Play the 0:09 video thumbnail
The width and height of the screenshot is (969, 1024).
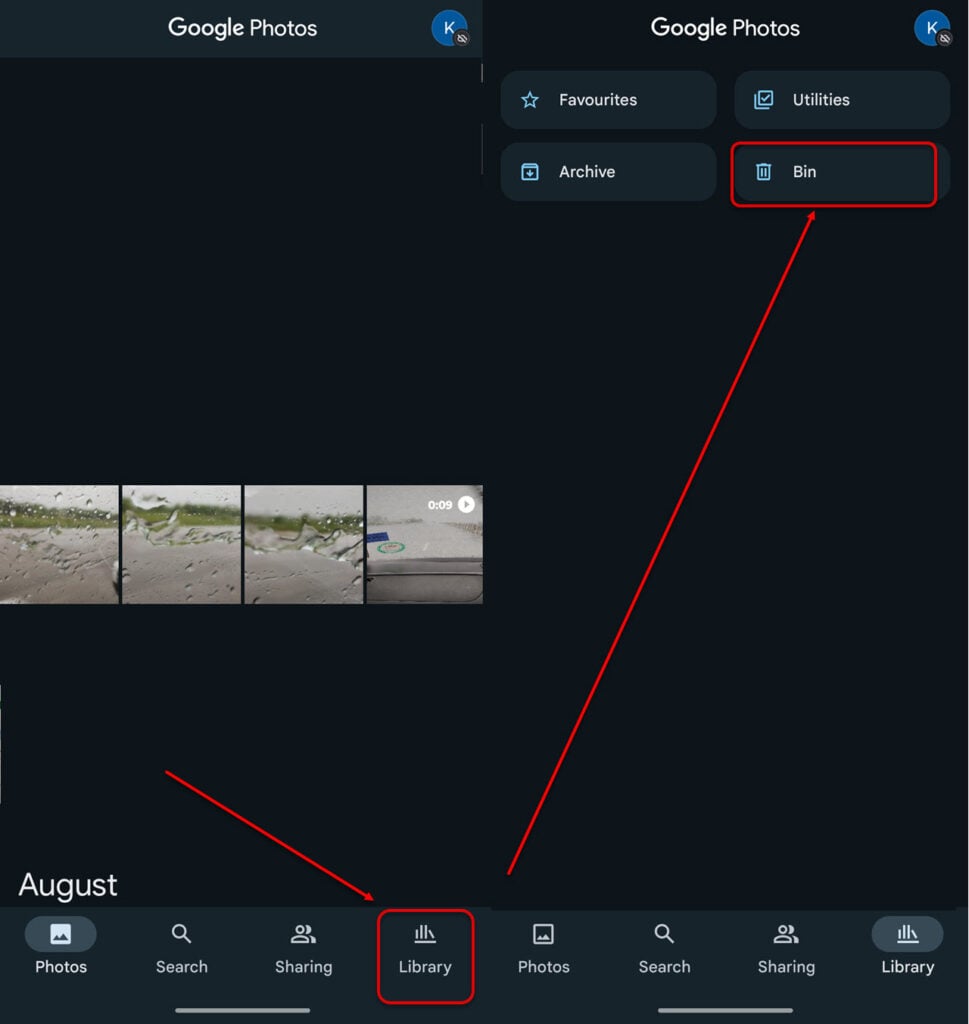424,544
